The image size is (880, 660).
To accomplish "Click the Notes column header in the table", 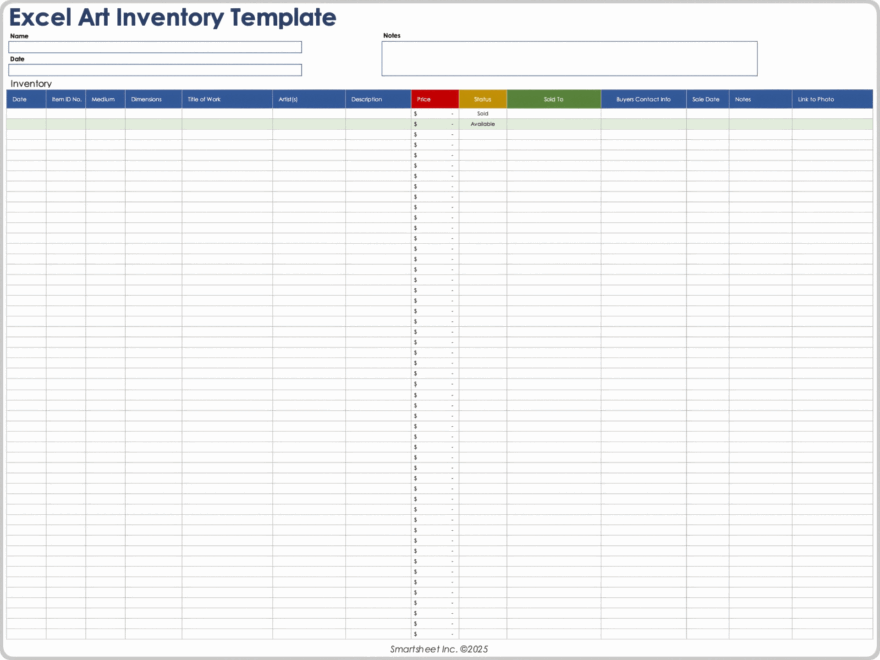I will (760, 99).
